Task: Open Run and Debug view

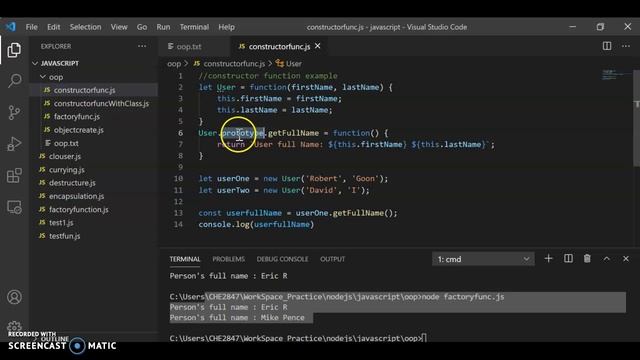Action: click(14, 144)
